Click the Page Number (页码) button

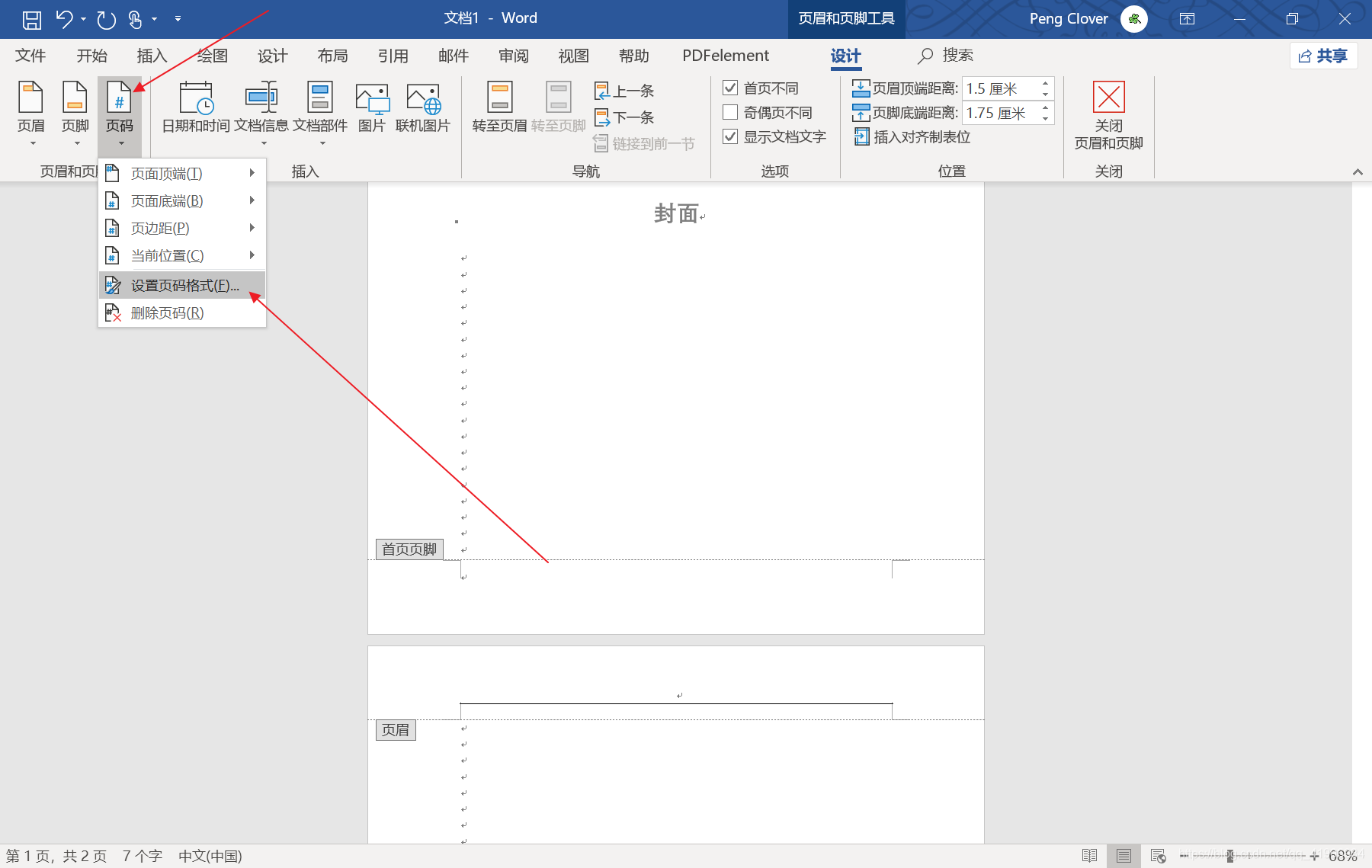click(x=120, y=113)
